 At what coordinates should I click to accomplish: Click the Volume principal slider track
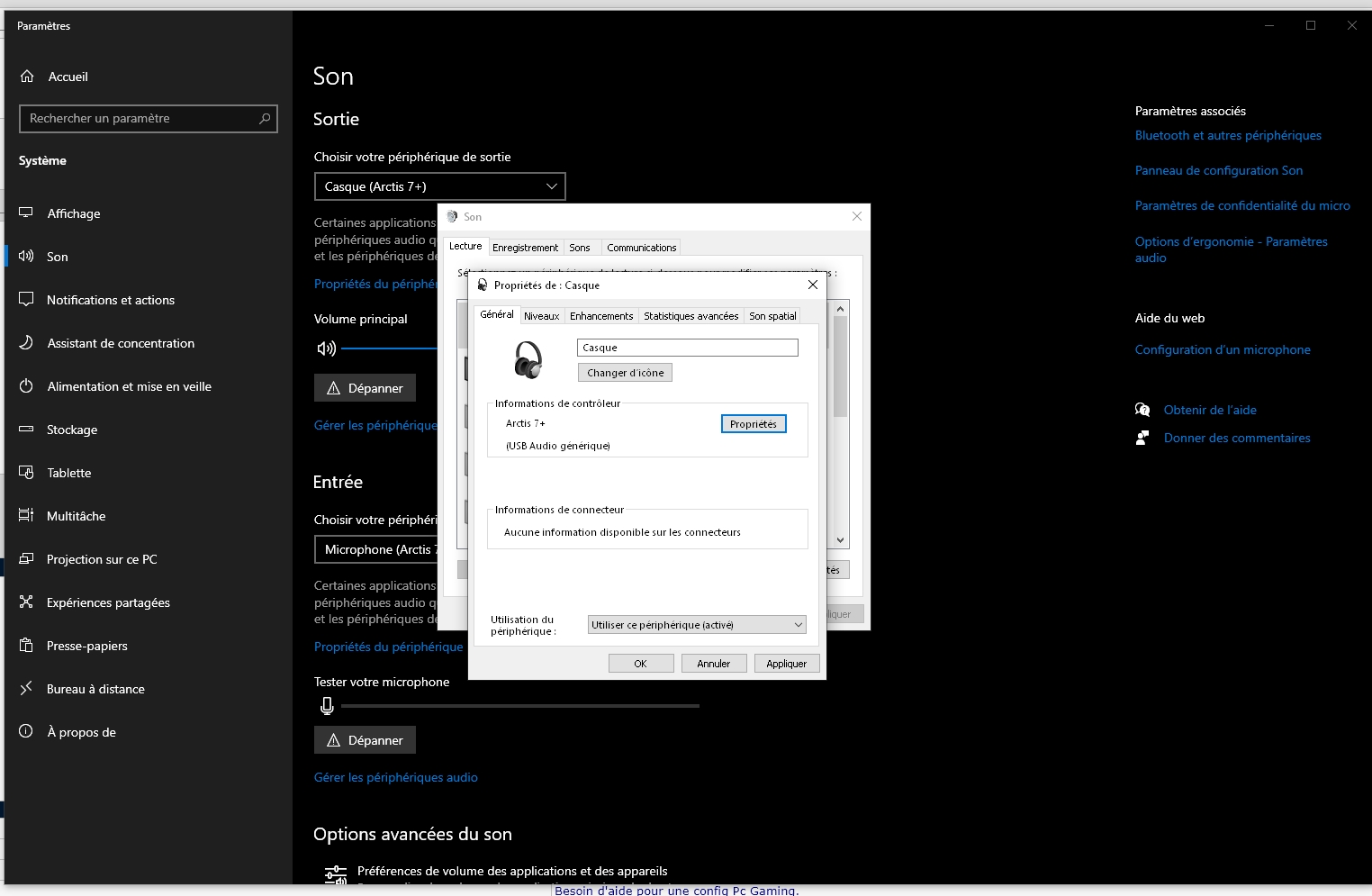click(389, 348)
